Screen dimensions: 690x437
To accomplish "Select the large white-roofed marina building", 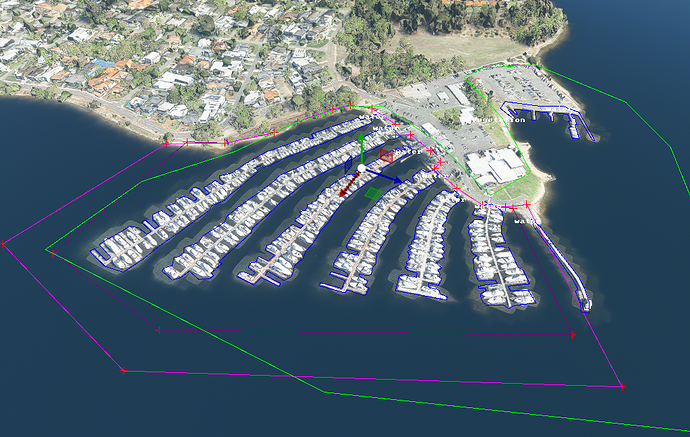I will point(496,166).
